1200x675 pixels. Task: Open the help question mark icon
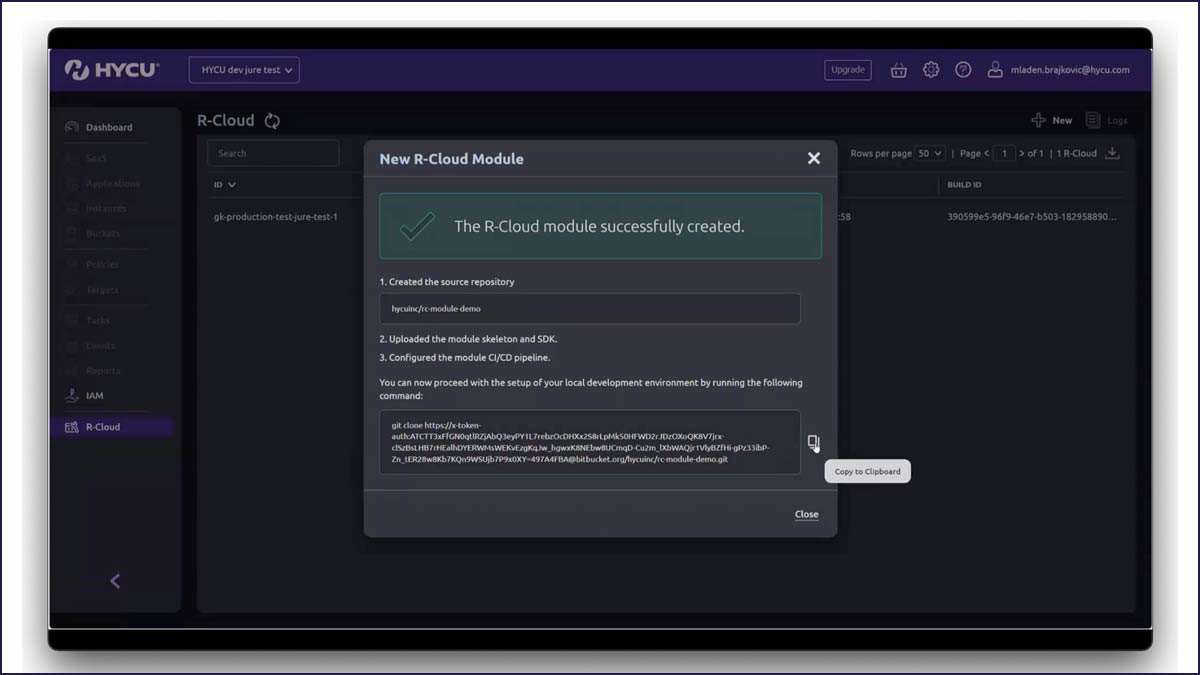(963, 70)
